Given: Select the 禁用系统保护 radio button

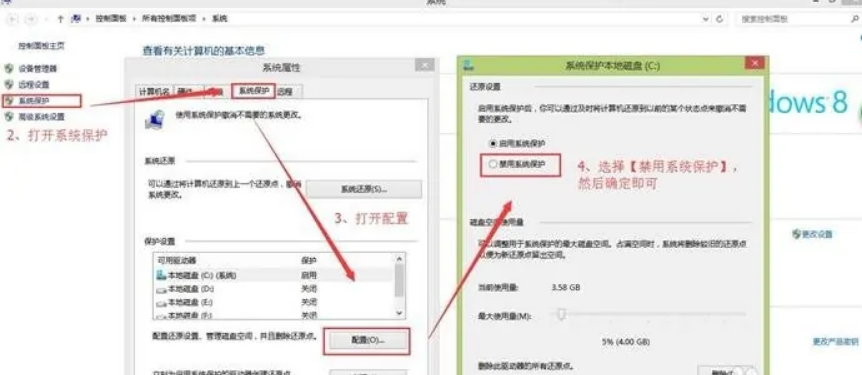Looking at the screenshot, I should click(x=493, y=164).
